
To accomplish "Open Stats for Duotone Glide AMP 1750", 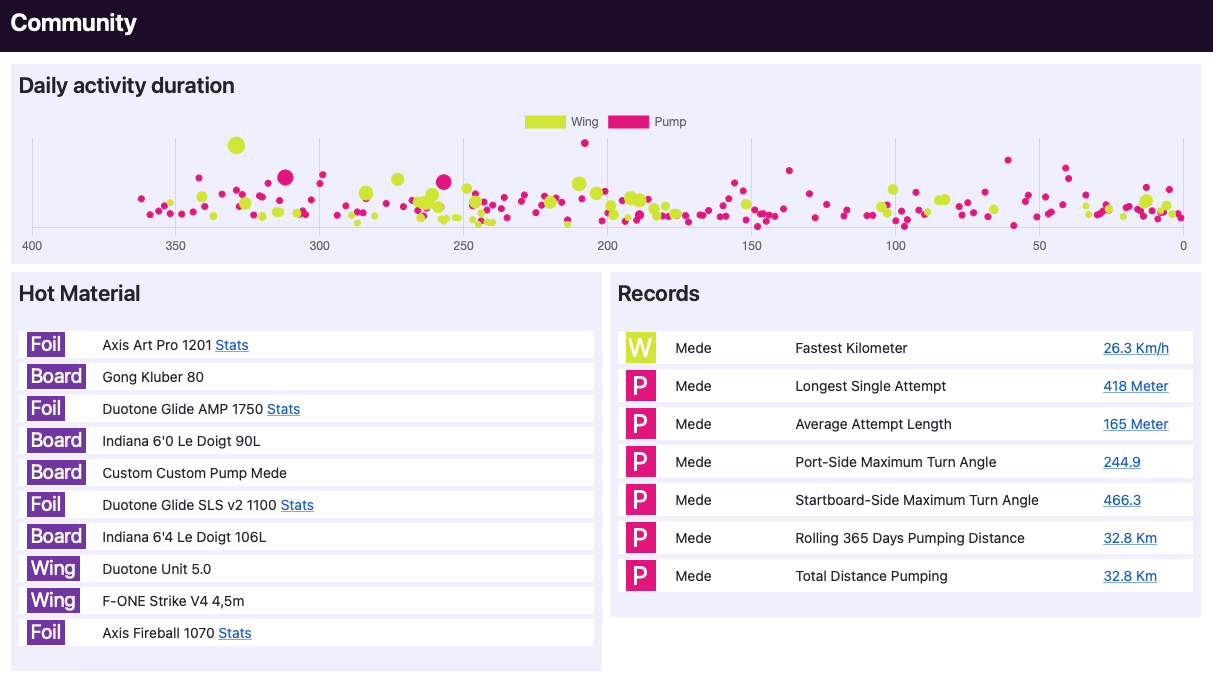I will [283, 409].
